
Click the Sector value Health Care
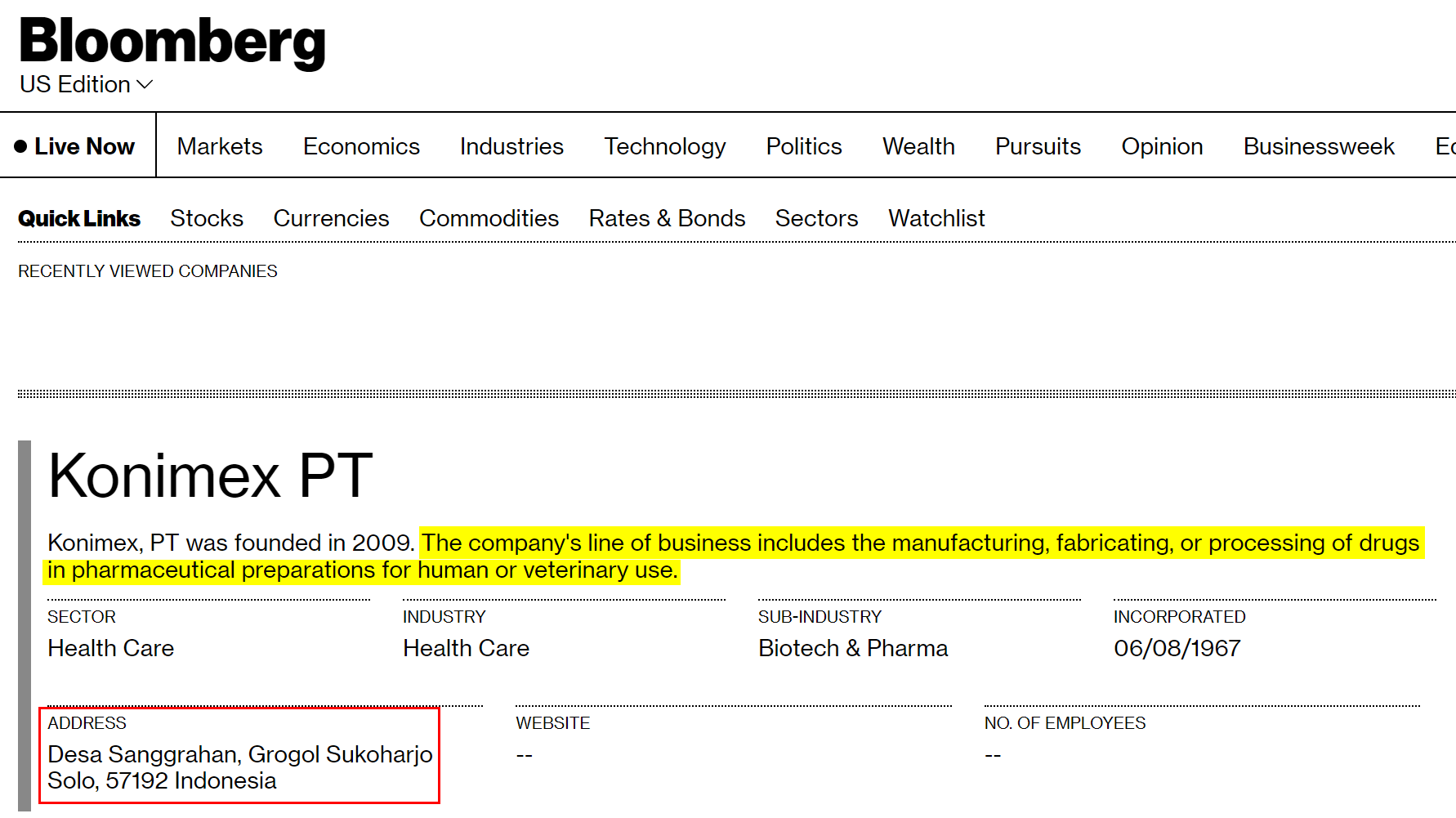[110, 648]
